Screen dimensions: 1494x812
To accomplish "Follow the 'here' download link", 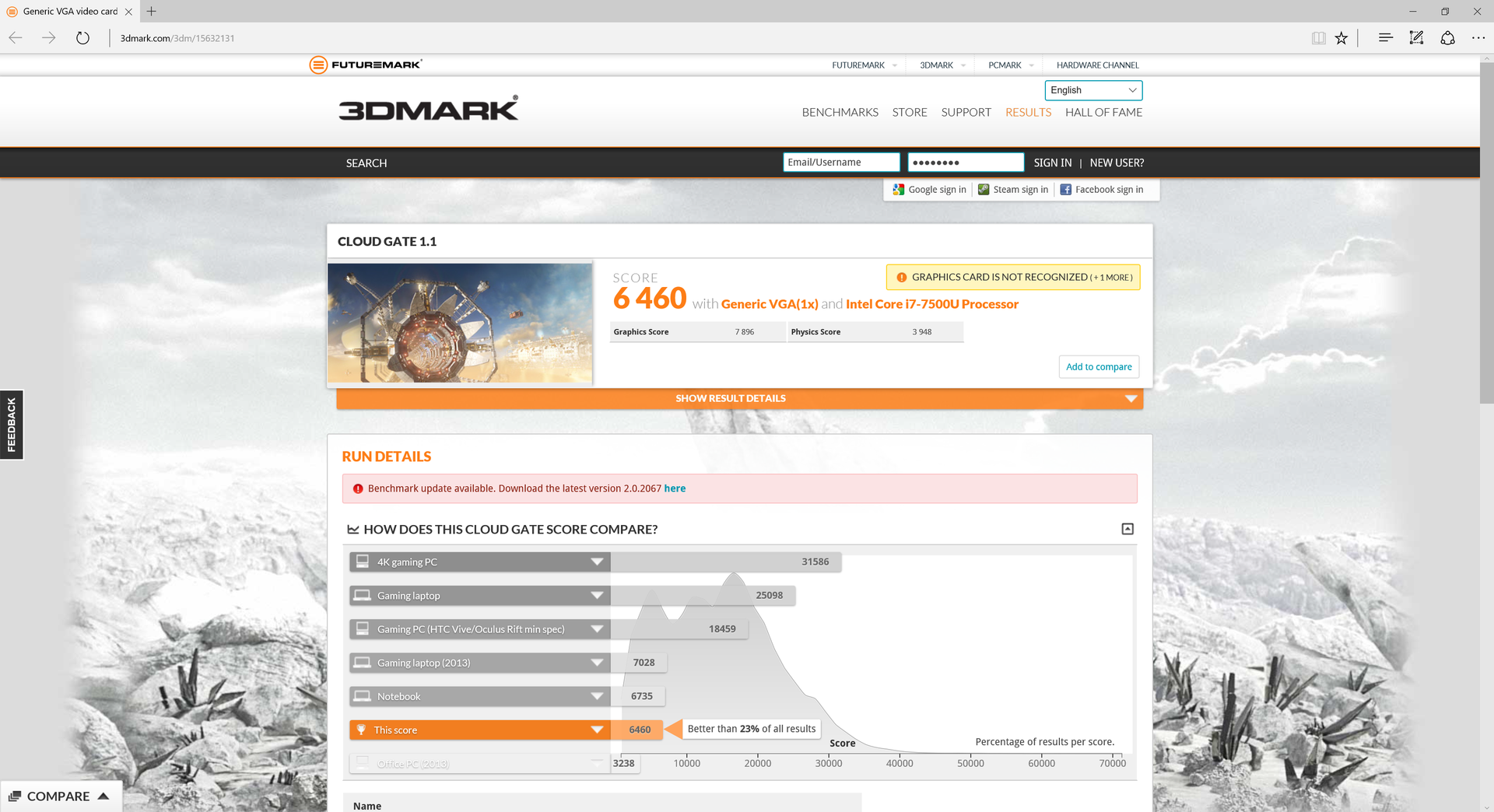I will coord(675,488).
